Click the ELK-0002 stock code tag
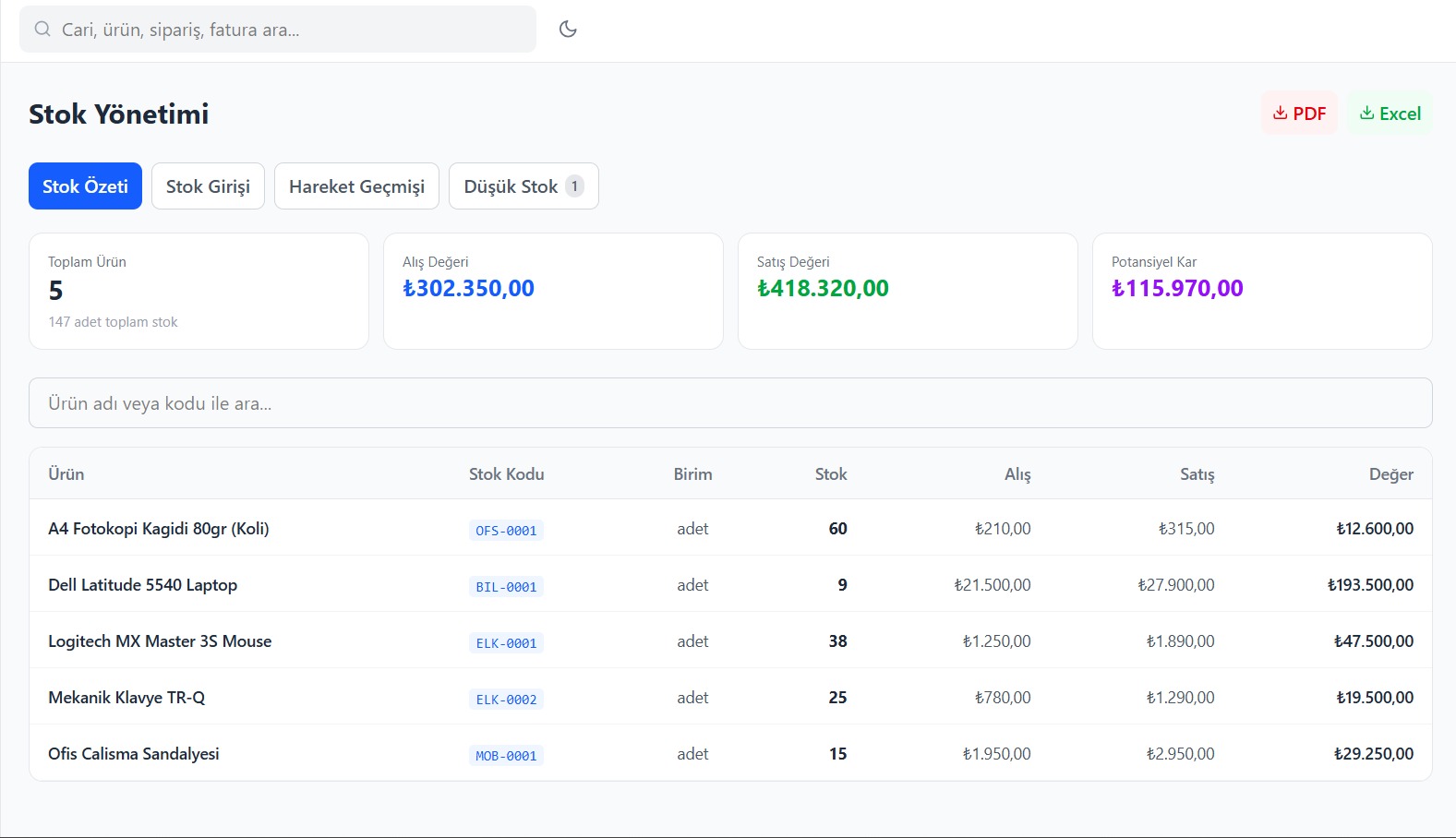Viewport: 1456px width, 838px height. [506, 699]
